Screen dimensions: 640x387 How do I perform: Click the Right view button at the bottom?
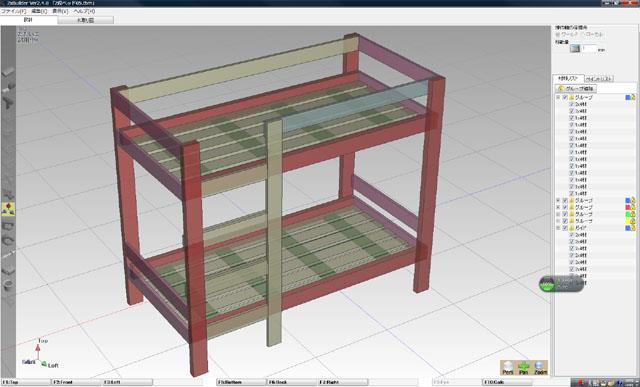(x=344, y=383)
